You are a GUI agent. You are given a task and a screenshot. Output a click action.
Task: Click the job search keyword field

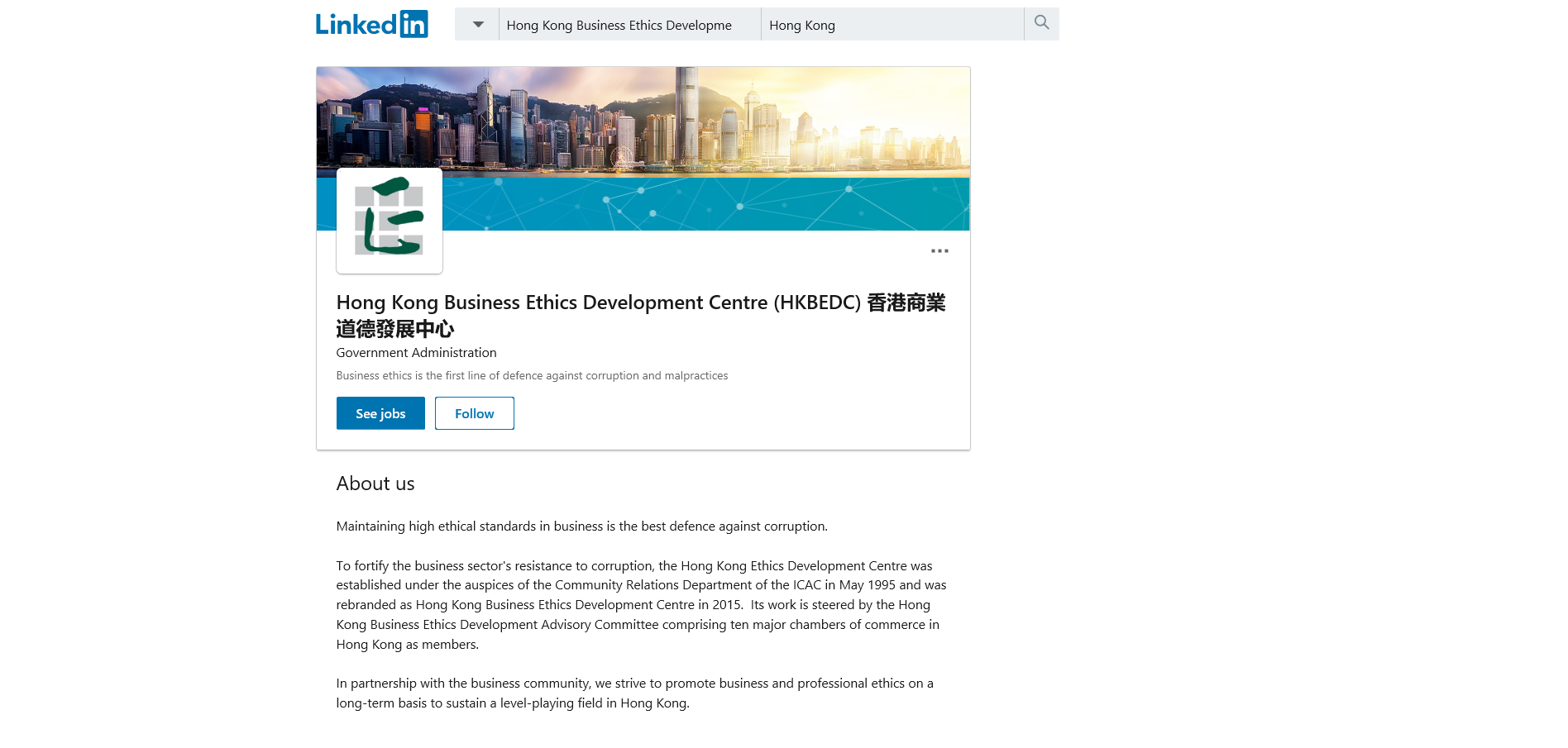click(629, 25)
